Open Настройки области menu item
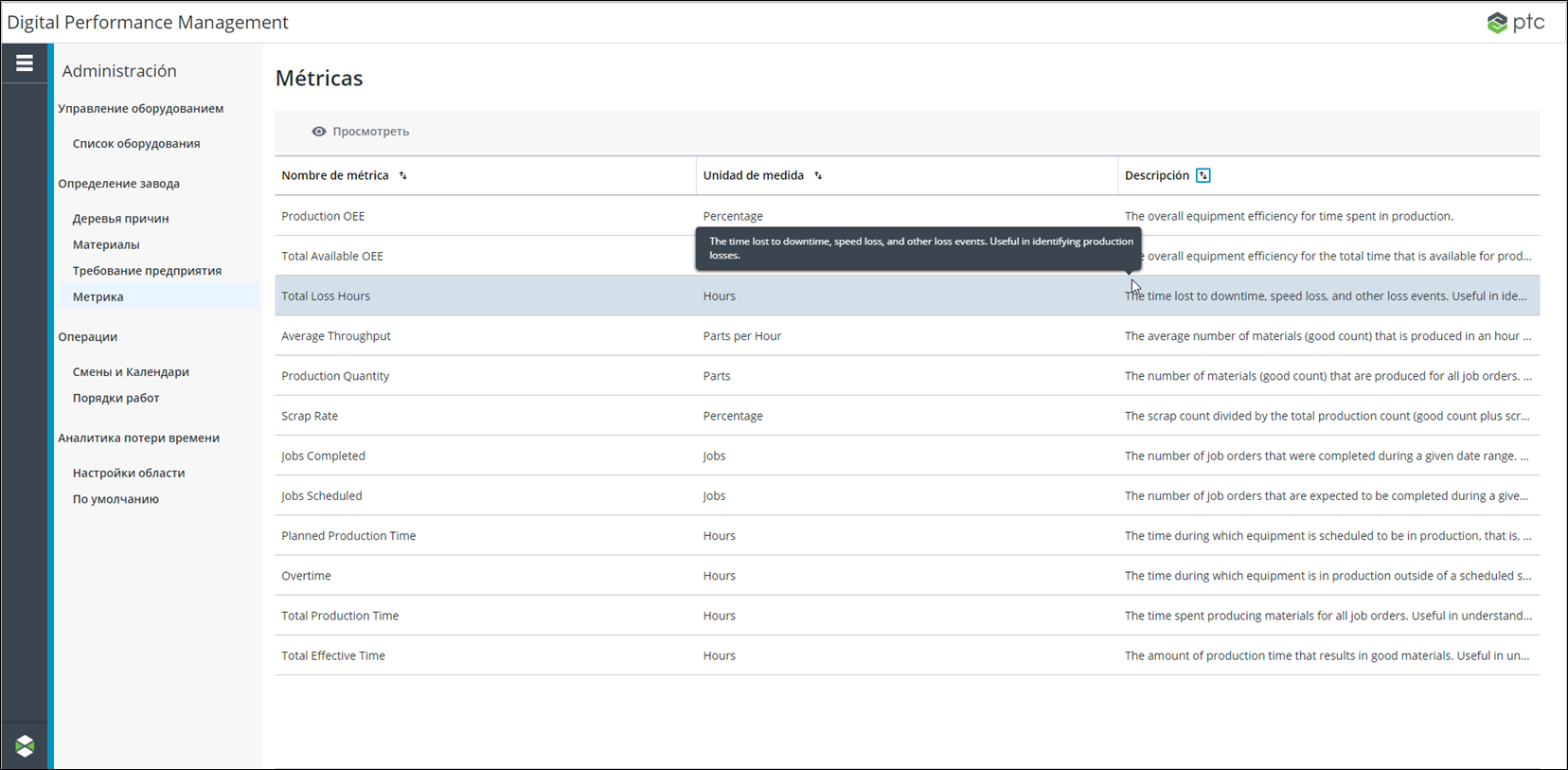This screenshot has width=1568, height=770. coord(129,473)
